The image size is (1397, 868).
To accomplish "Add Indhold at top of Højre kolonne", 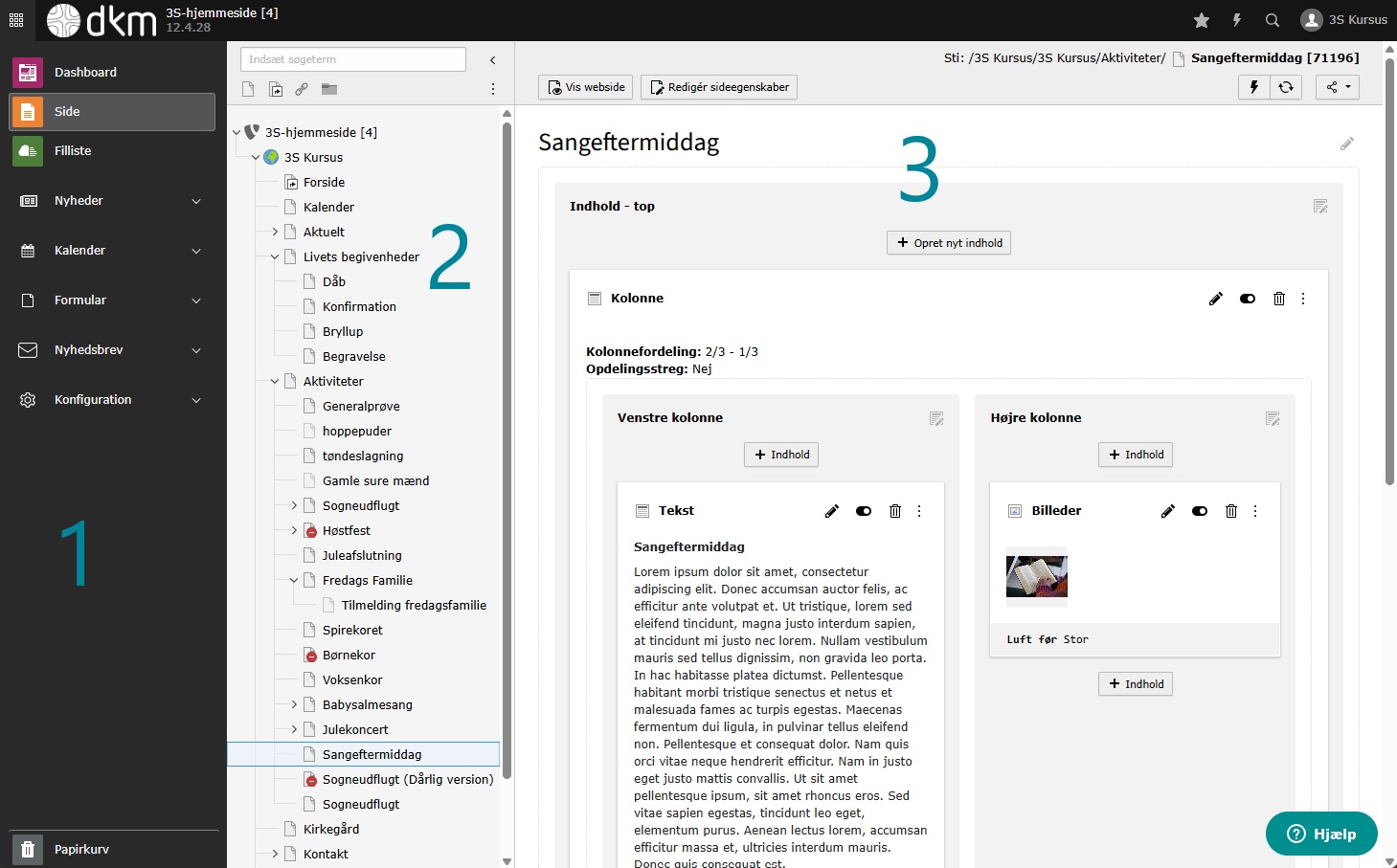I will pos(1136,455).
